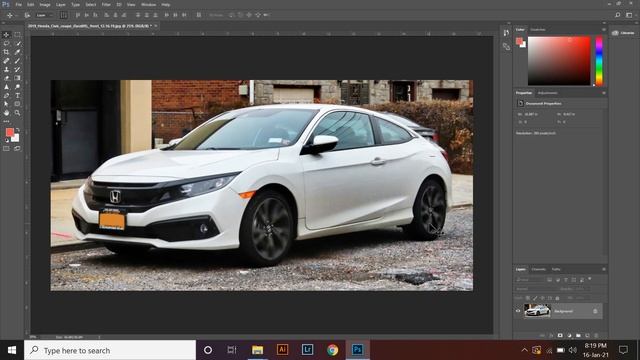Select the Path Selection tool
The image size is (640, 360).
6,104
